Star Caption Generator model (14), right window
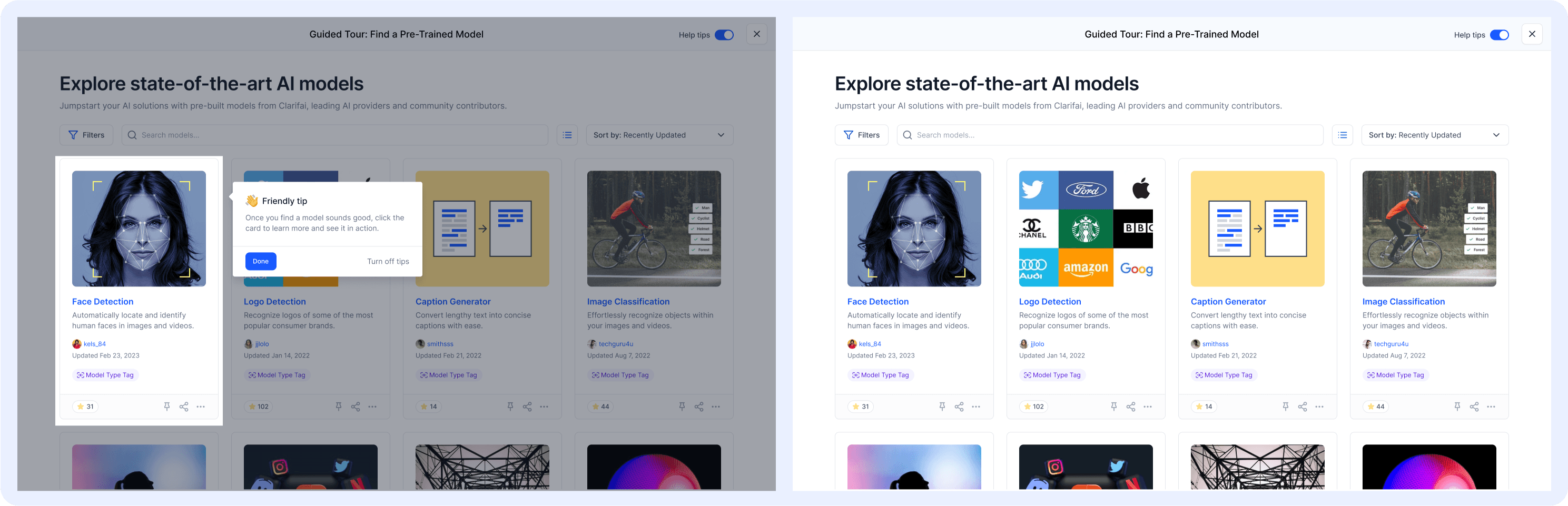Screen dimensions: 1568x506 [1204, 407]
